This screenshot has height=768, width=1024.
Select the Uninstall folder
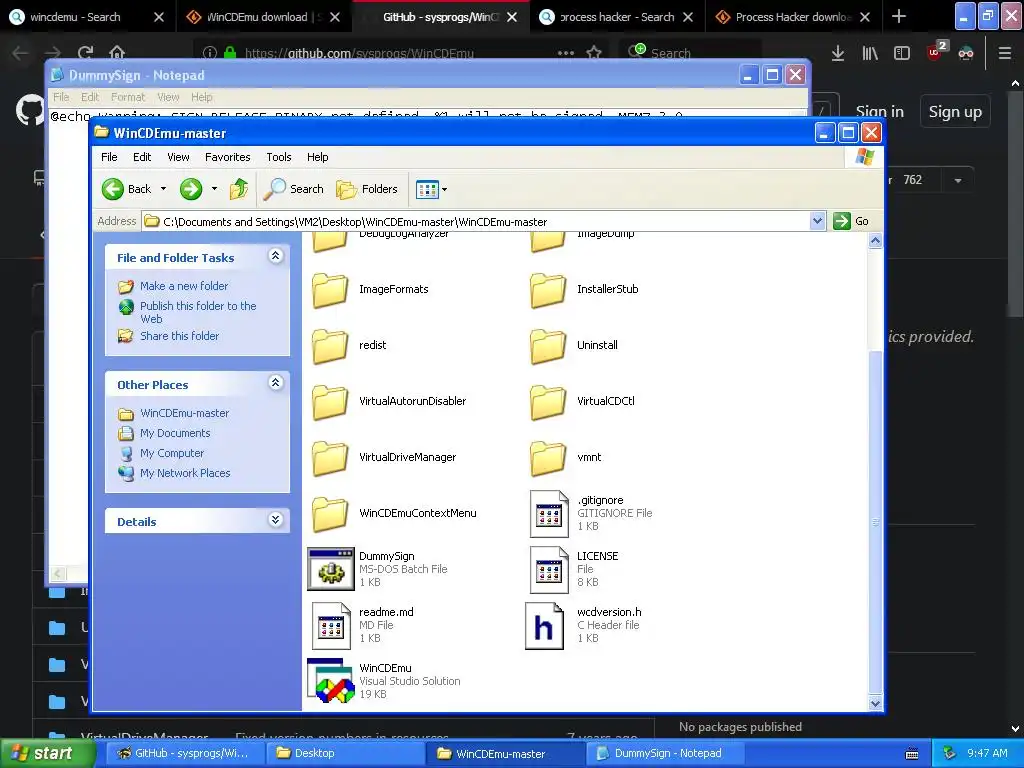click(574, 345)
